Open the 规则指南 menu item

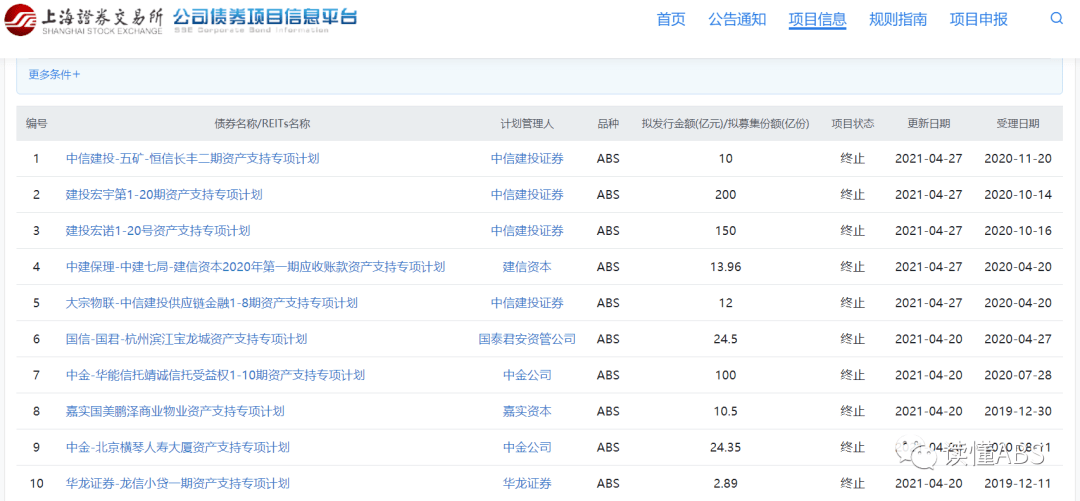pyautogui.click(x=898, y=19)
